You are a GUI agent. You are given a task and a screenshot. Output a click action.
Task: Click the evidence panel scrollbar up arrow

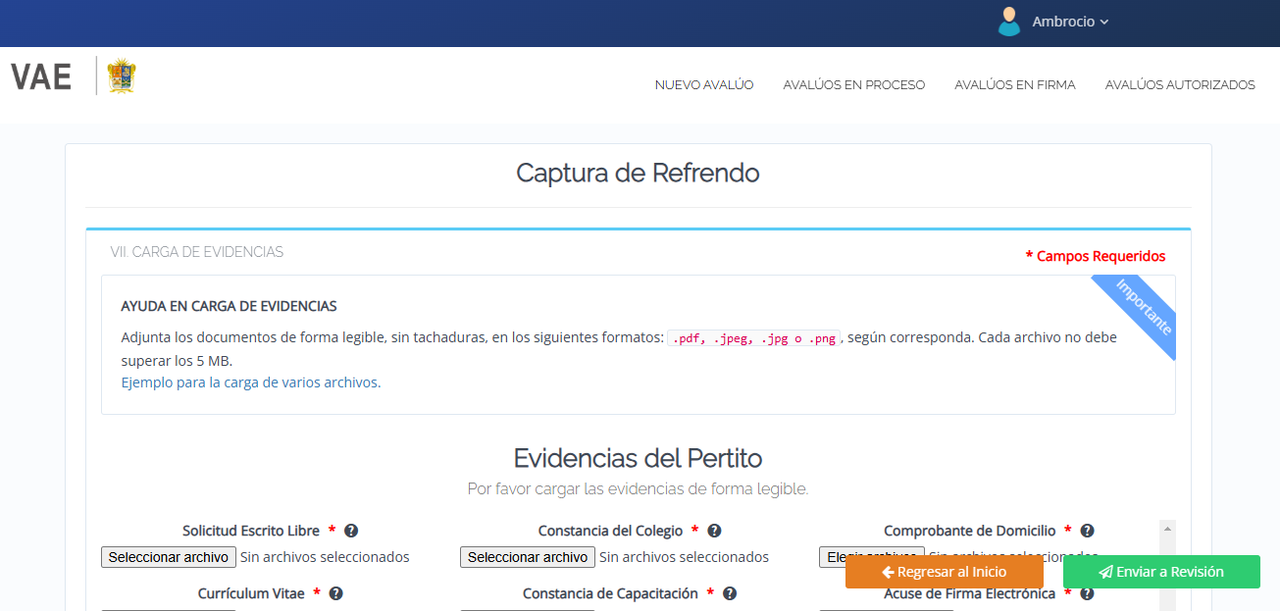(1167, 528)
